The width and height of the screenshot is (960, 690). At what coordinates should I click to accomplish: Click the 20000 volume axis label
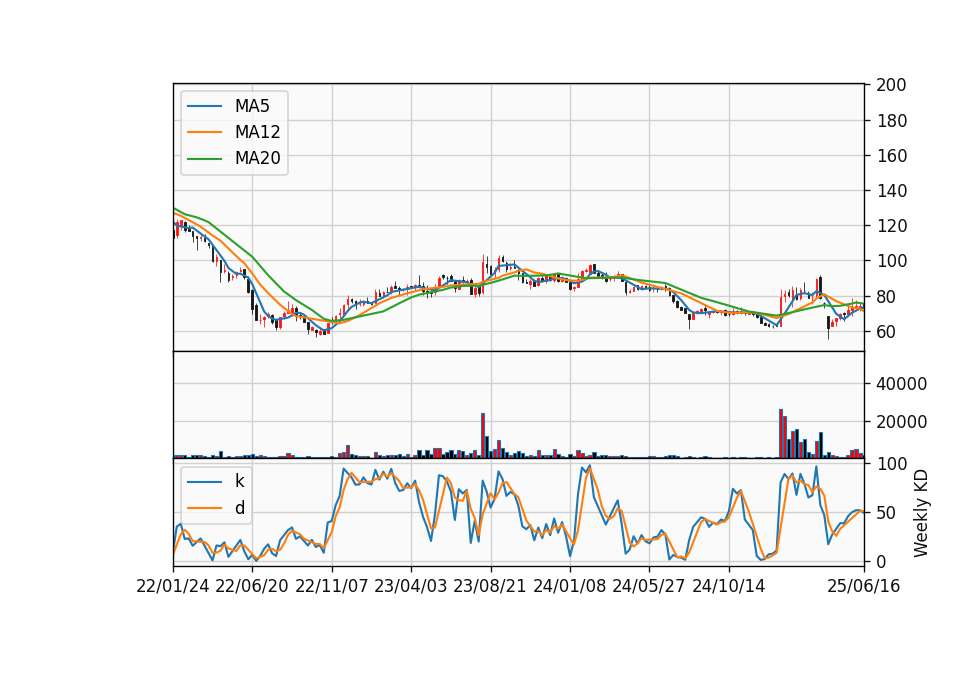tap(901, 422)
